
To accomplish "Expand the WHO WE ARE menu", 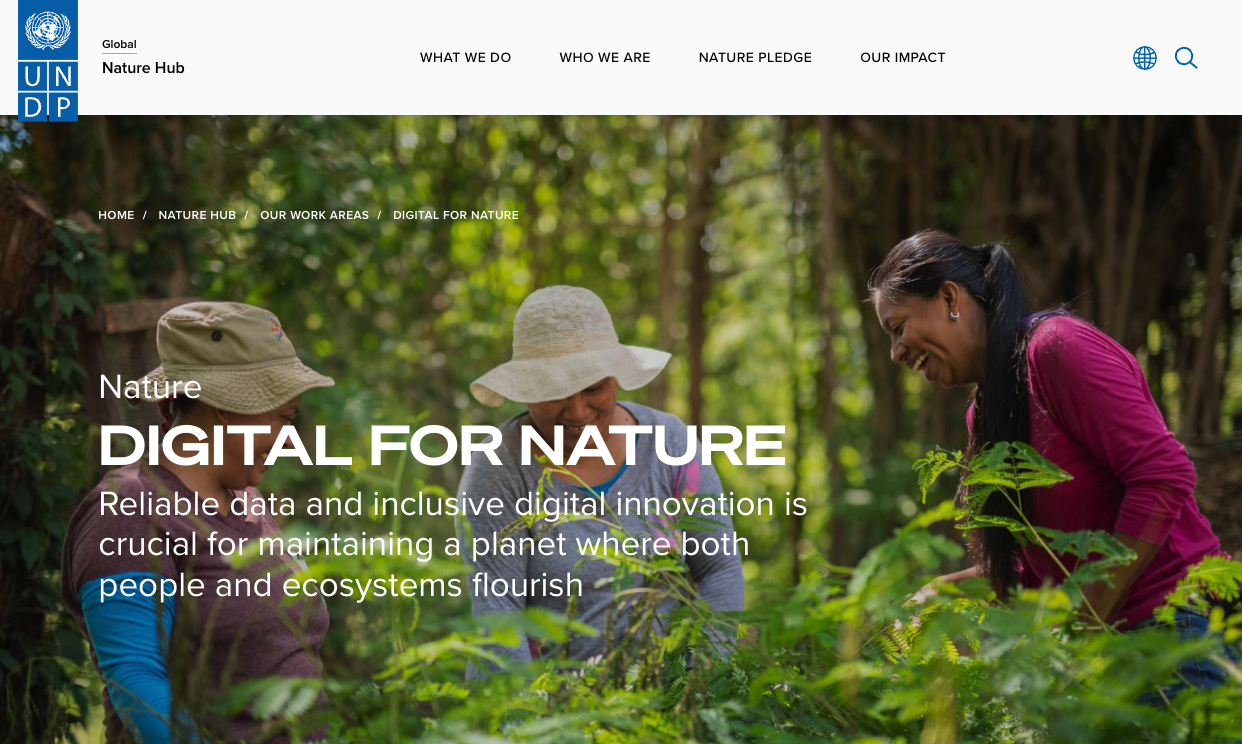I will tap(605, 58).
